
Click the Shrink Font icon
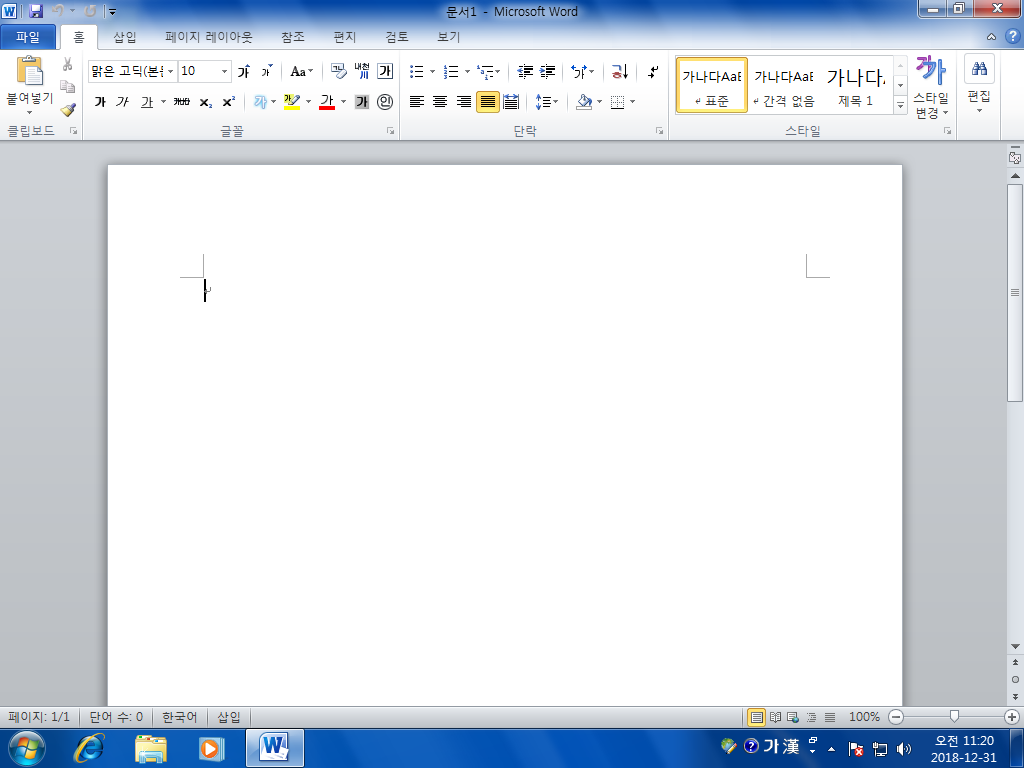click(x=266, y=71)
